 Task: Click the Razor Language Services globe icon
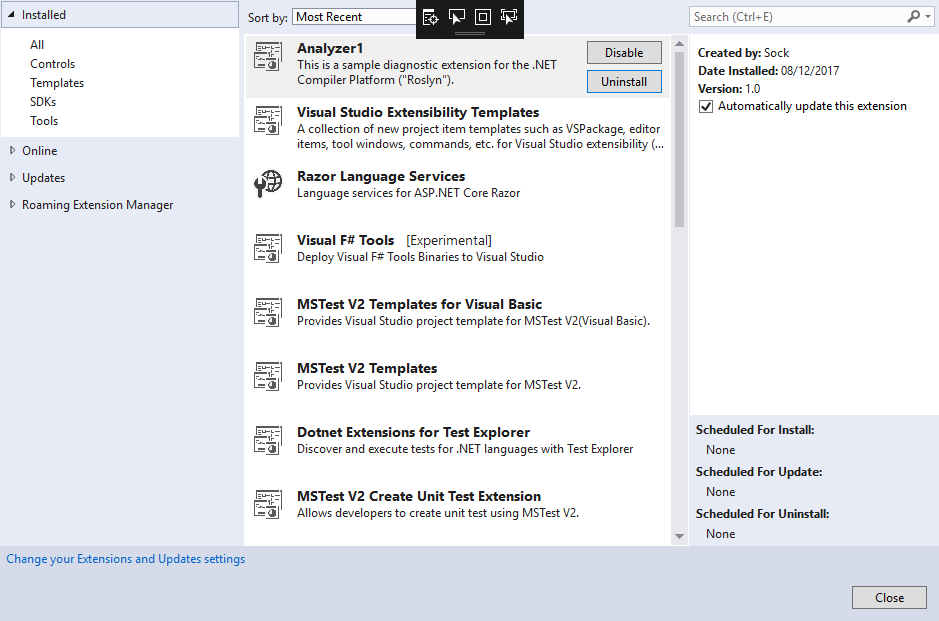tap(268, 183)
